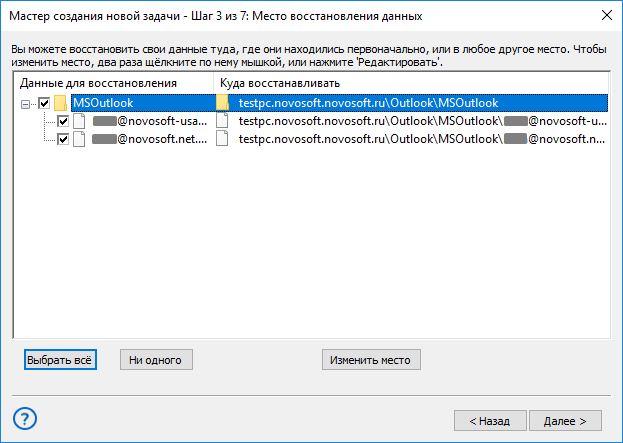Click file icon next to novosoft-usa entry

point(79,121)
